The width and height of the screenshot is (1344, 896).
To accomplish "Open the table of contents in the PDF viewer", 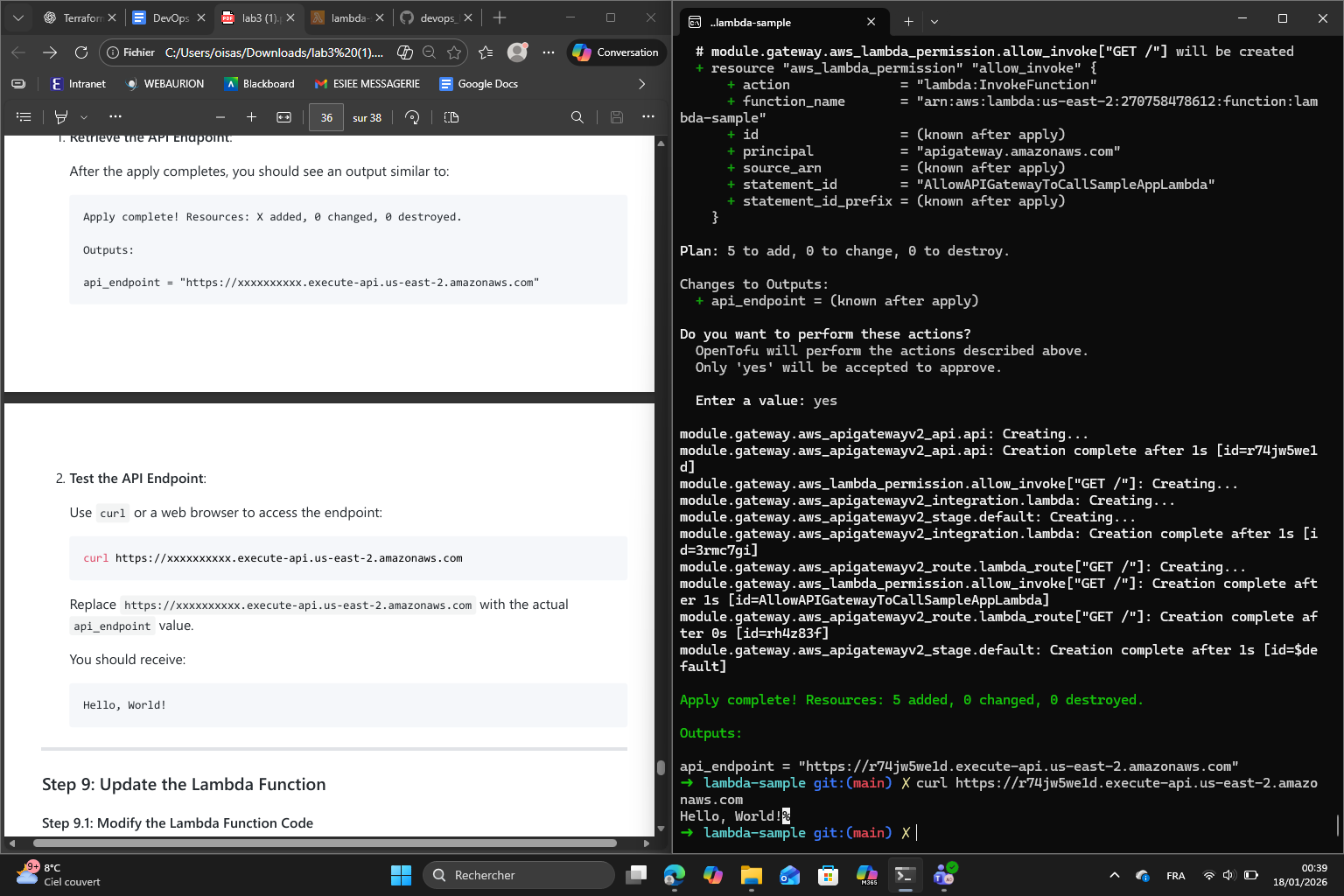I will (x=24, y=116).
